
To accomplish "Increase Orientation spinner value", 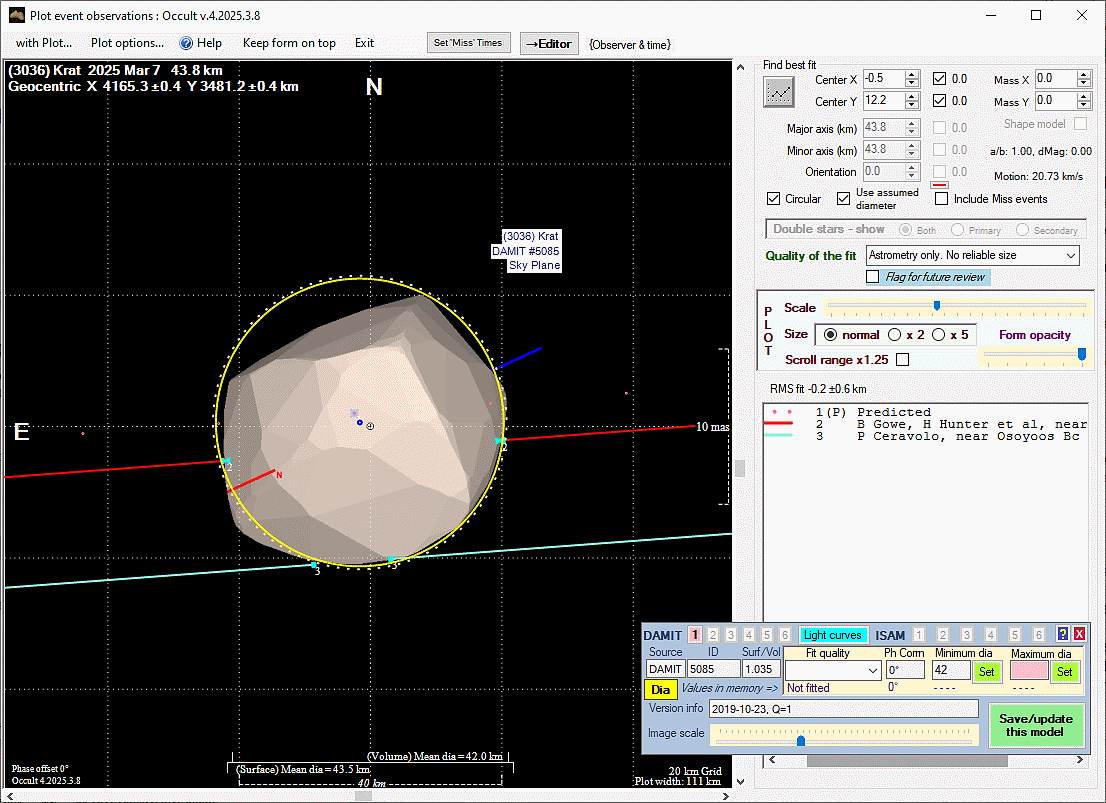I will coord(912,167).
